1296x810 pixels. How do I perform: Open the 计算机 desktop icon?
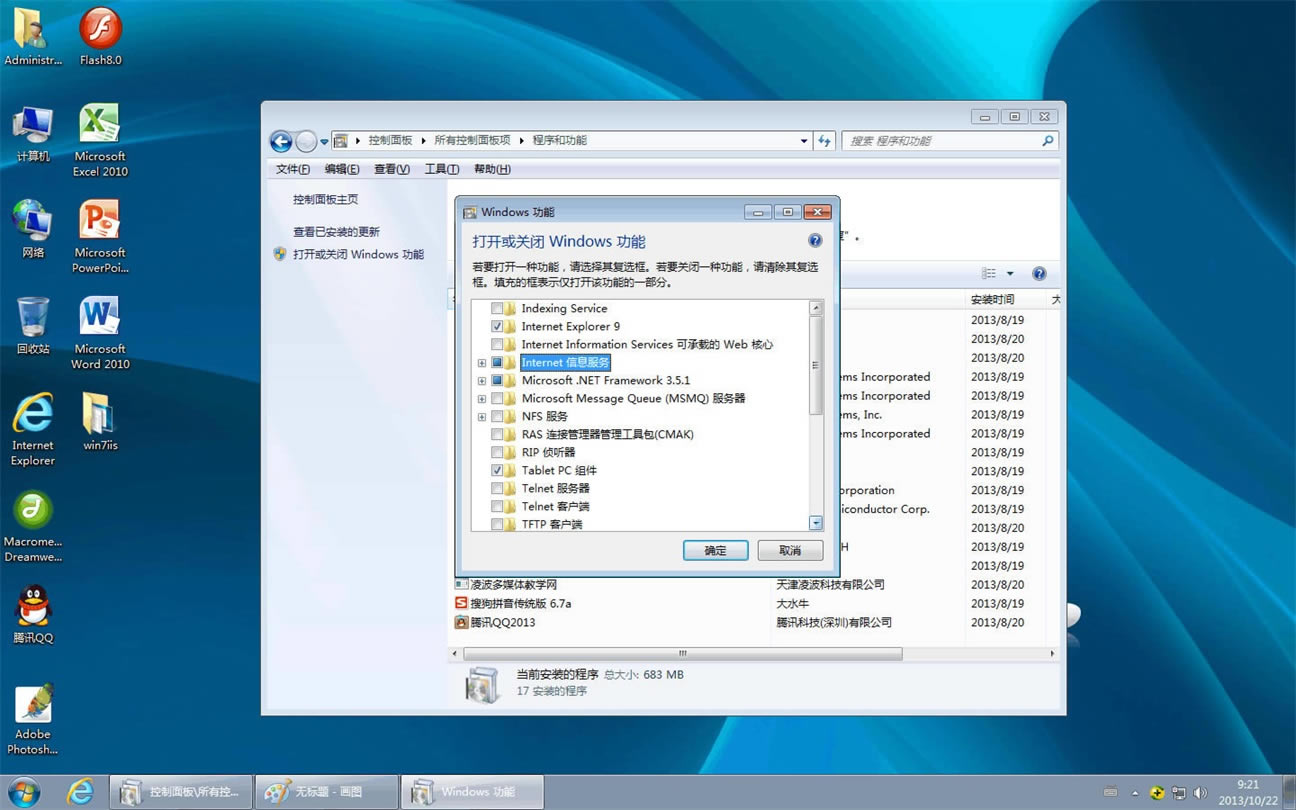tap(33, 132)
